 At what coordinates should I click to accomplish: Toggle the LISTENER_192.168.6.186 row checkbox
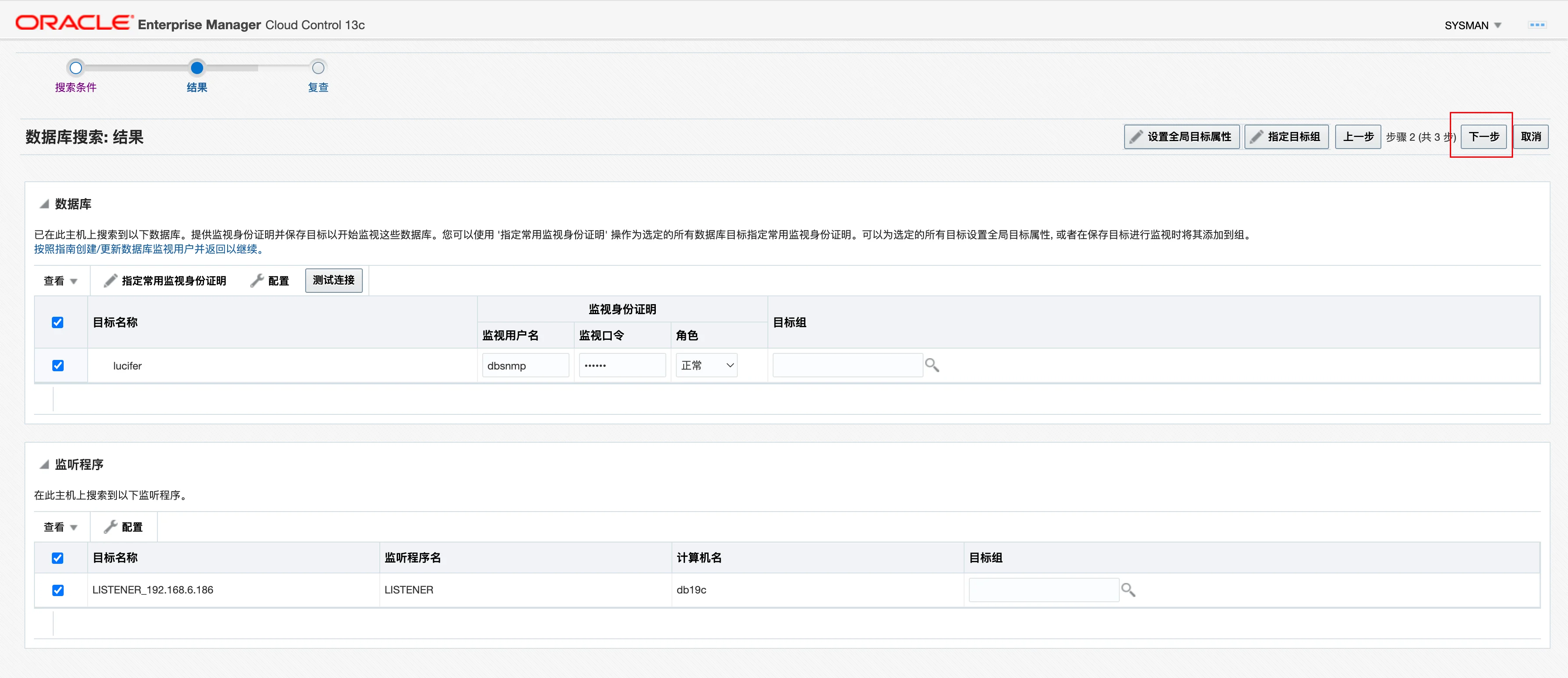58,590
